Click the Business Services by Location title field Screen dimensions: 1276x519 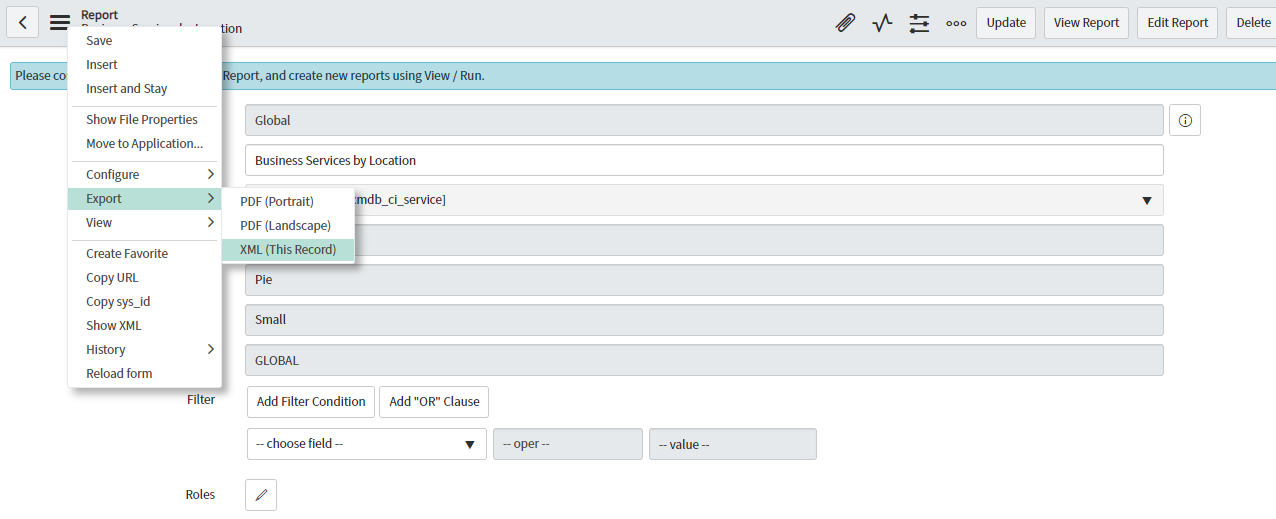704,160
